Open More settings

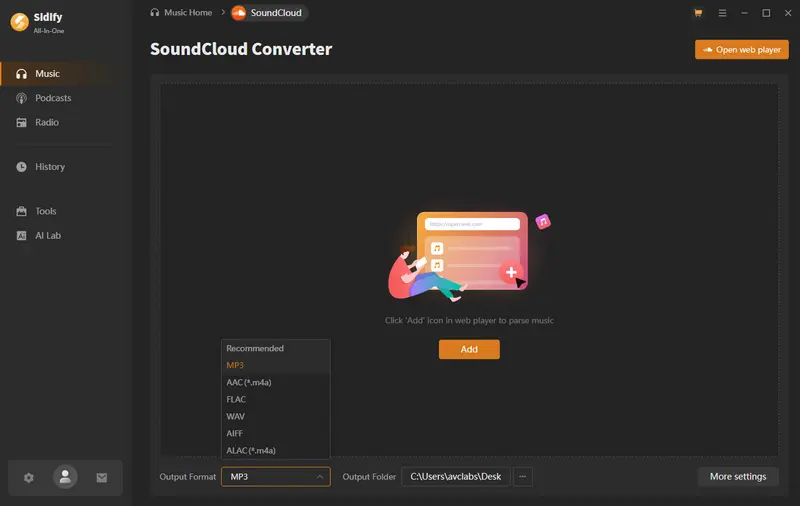coord(738,477)
